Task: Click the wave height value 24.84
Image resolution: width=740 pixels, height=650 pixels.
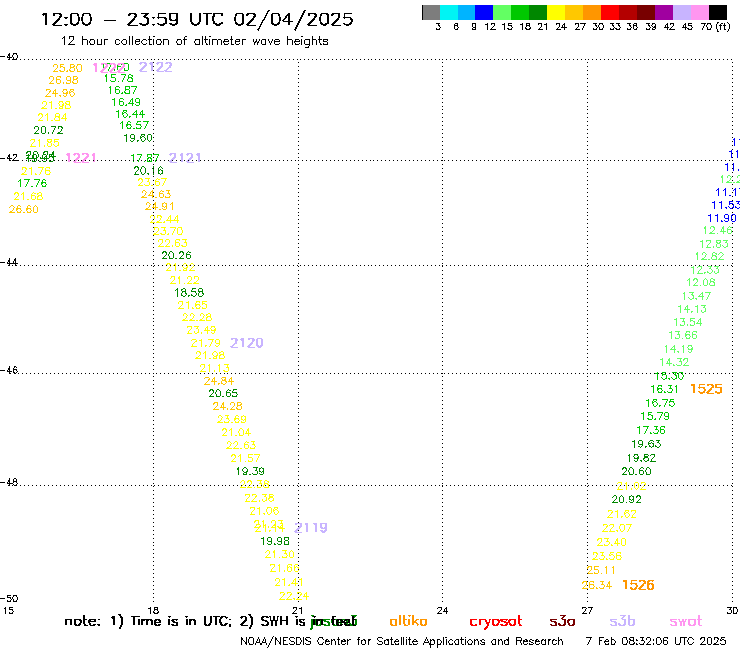Action: click(219, 381)
